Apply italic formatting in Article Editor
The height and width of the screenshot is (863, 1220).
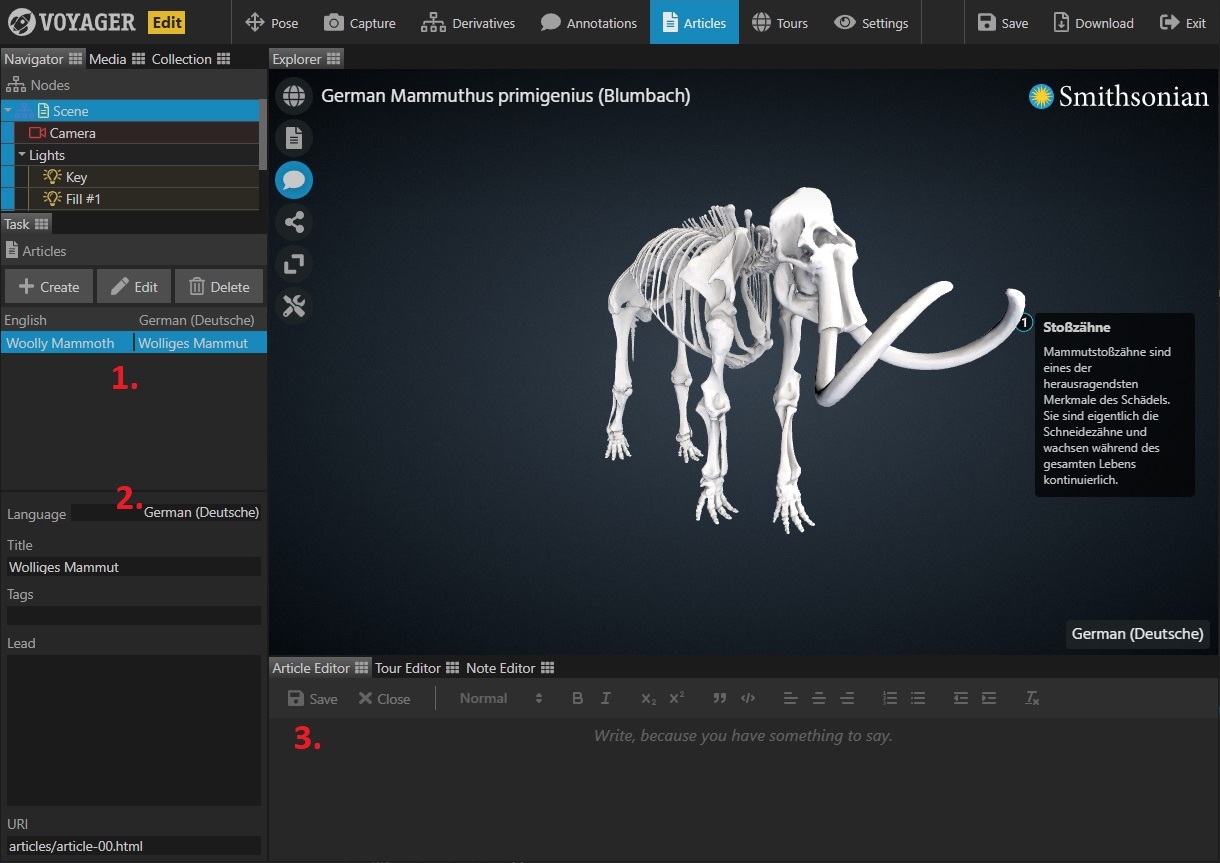(605, 698)
